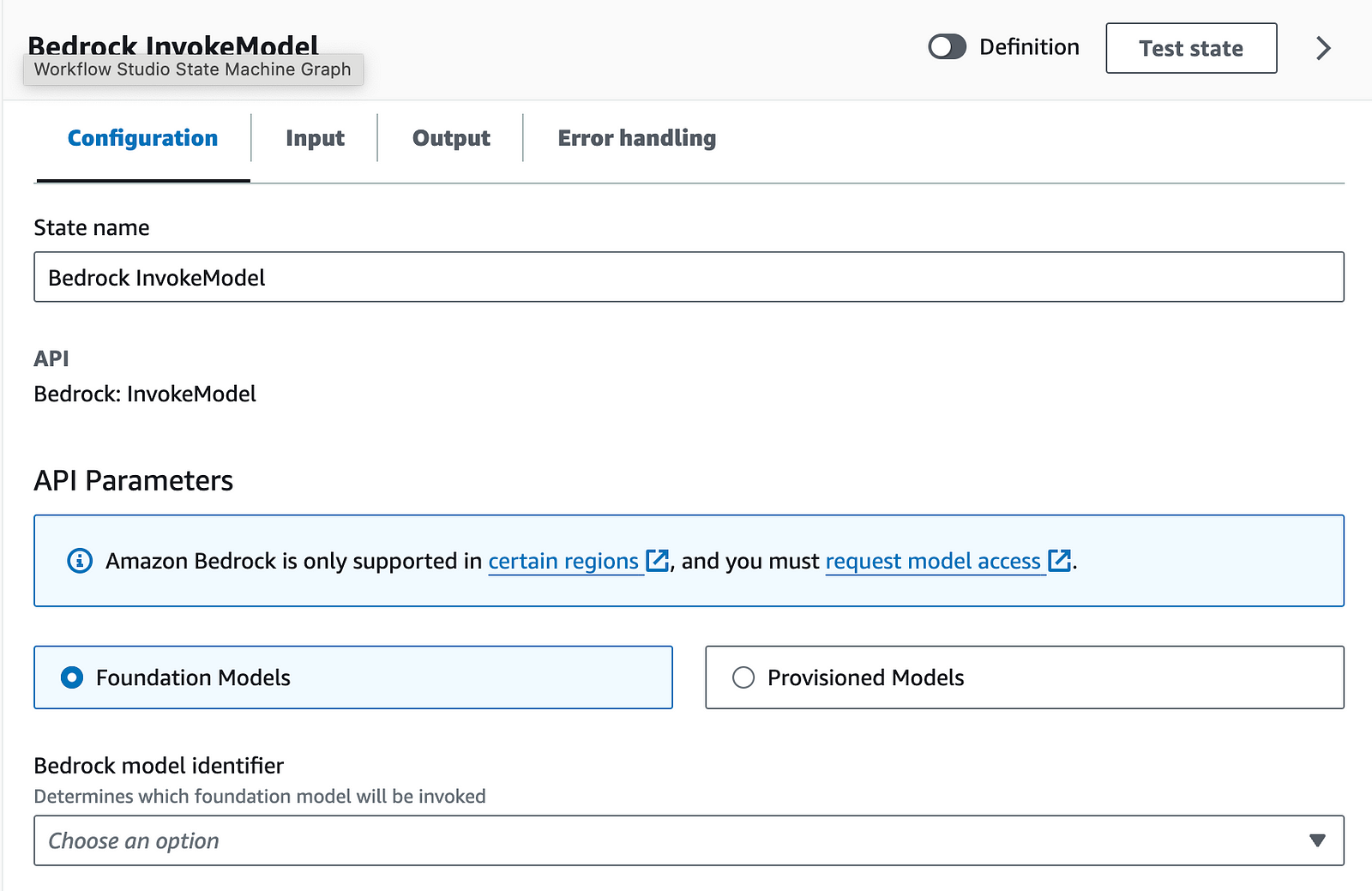
Task: Open the request model access link
Action: [933, 561]
